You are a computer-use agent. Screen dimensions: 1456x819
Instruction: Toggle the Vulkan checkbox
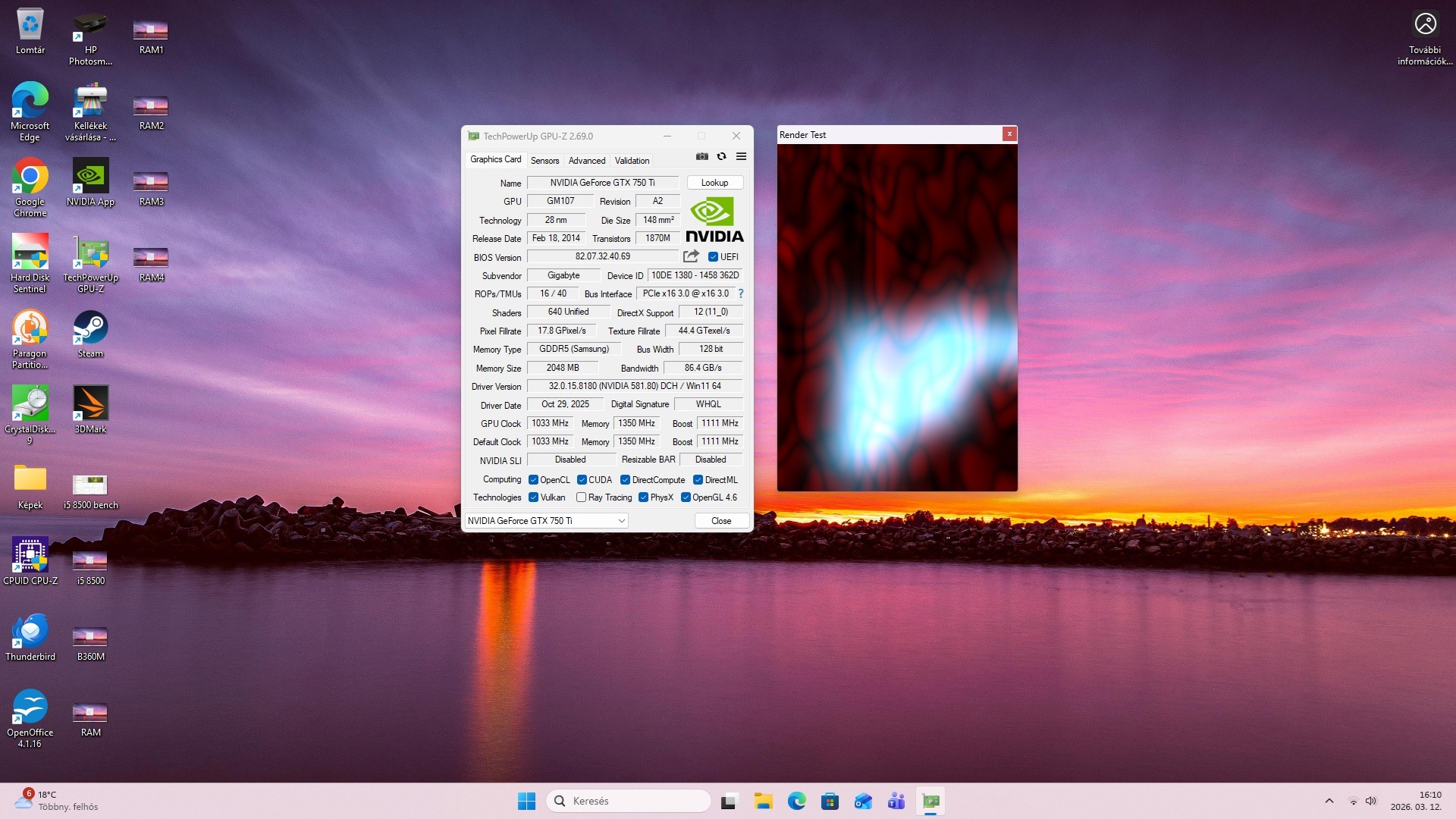533,497
